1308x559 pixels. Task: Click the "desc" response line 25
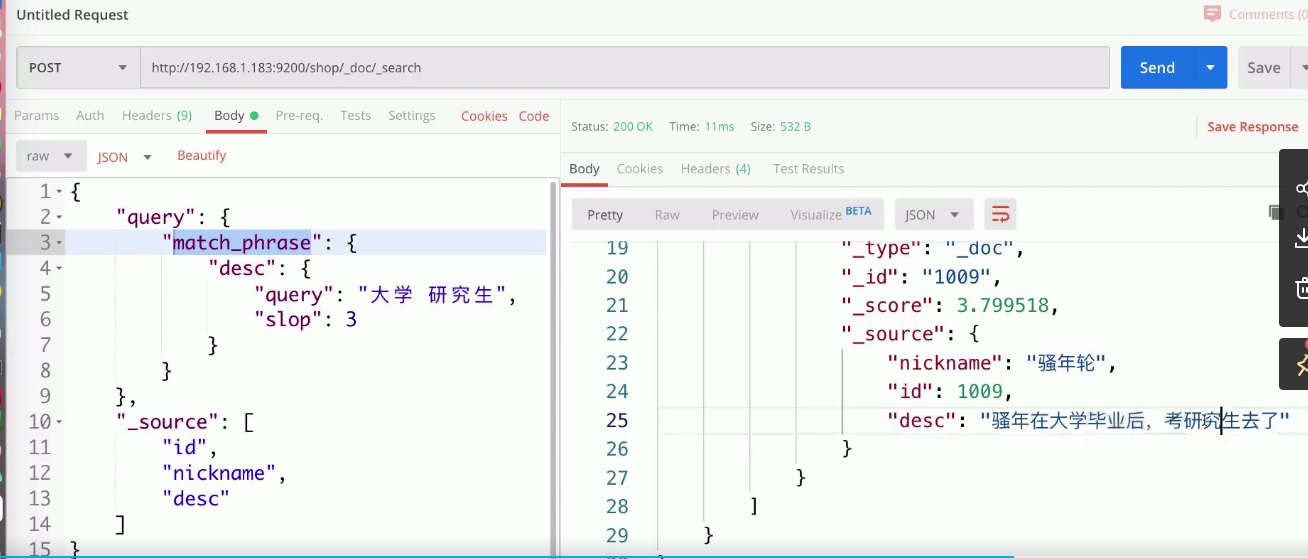(x=1089, y=420)
